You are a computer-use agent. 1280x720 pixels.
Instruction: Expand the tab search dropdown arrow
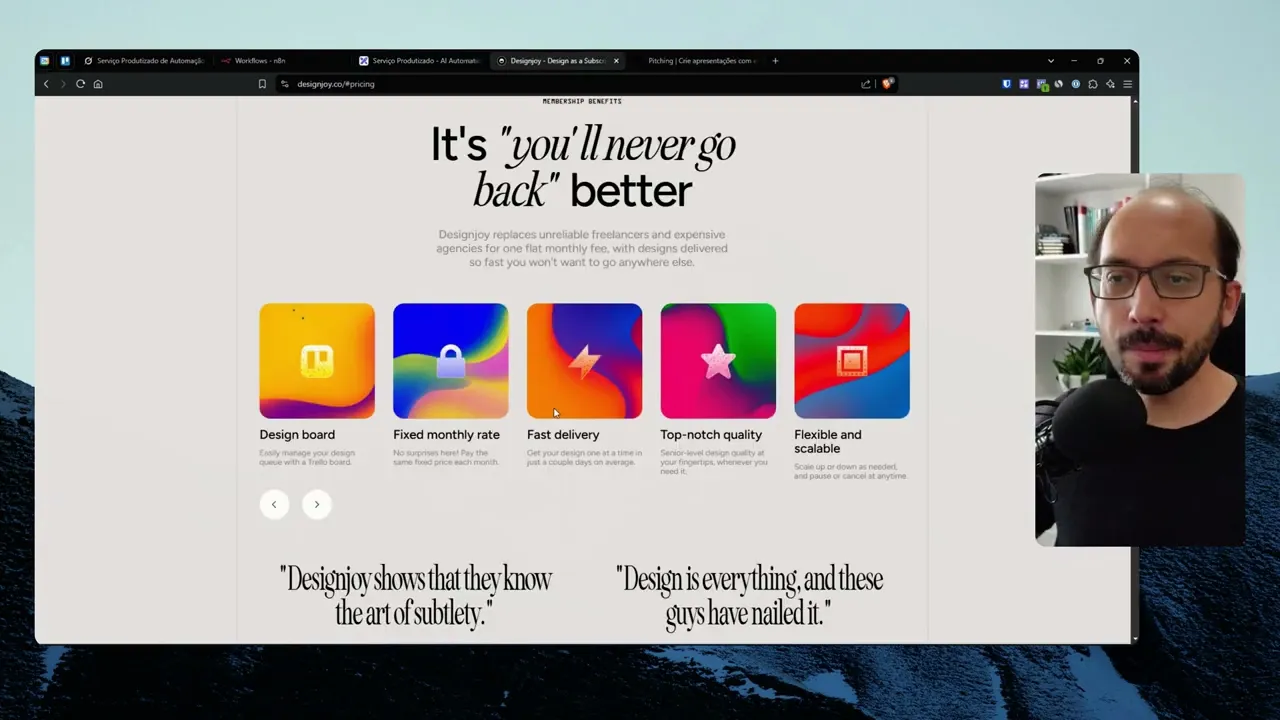1051,61
